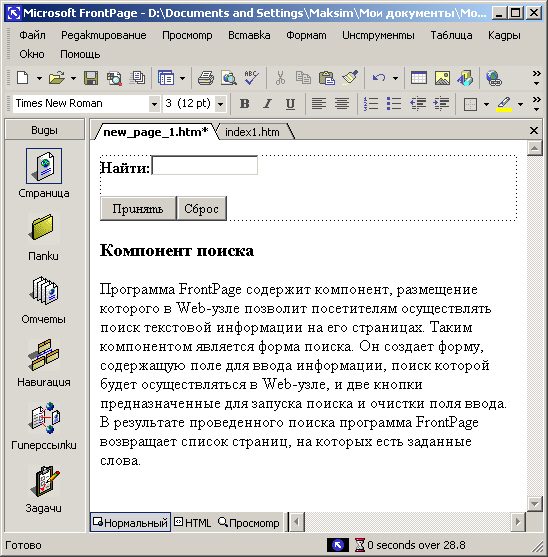Run the ABC spelling check icon
The width and height of the screenshot is (548, 557).
pos(251,78)
